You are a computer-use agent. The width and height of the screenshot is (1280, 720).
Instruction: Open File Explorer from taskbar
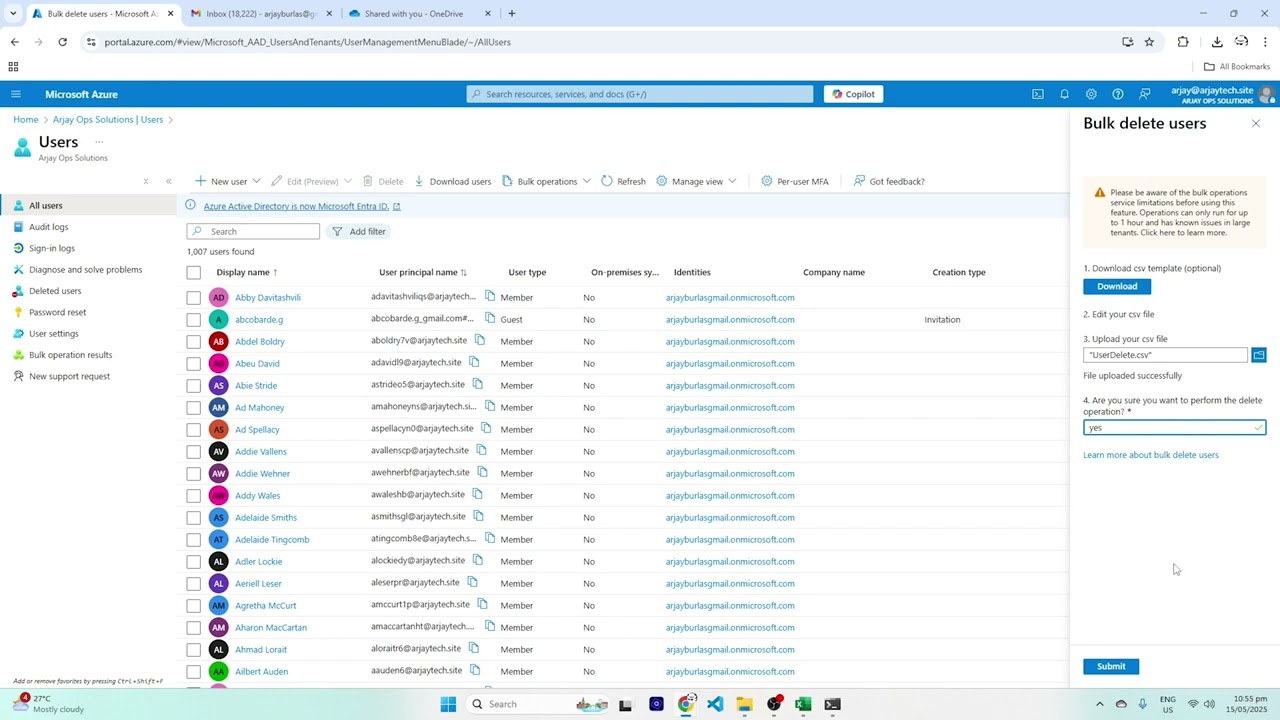[744, 704]
